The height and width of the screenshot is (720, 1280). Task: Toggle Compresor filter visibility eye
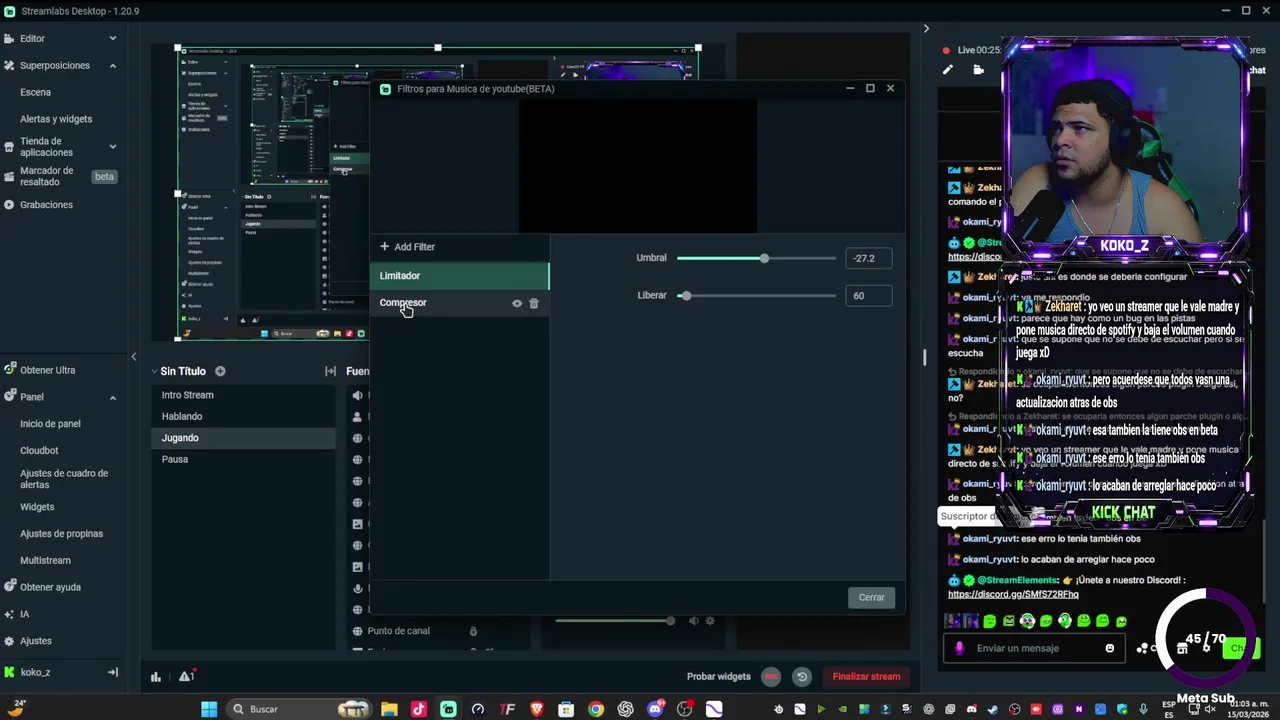coord(517,303)
